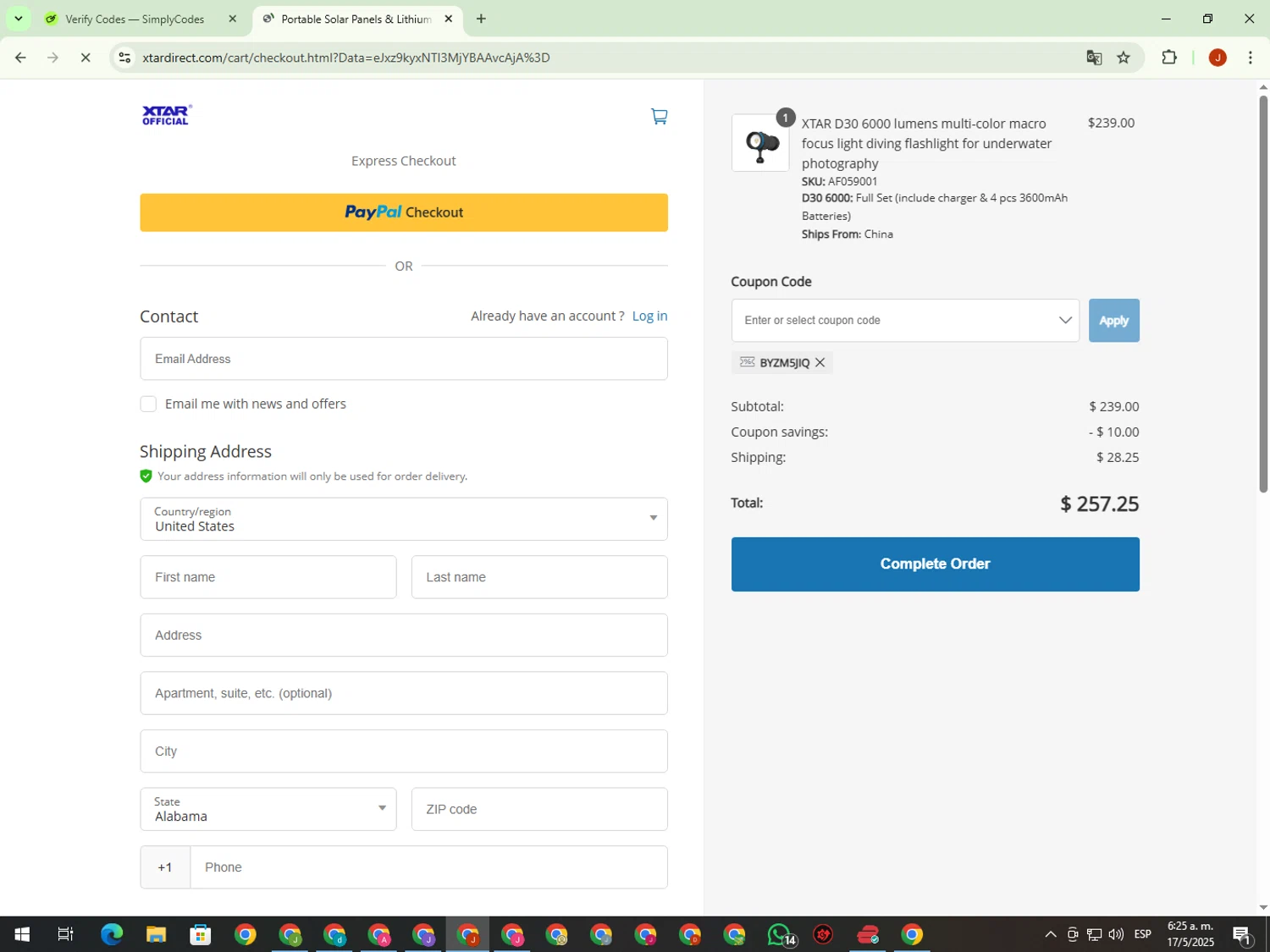Open the tab search dropdown arrow
The width and height of the screenshot is (1270, 952).
pos(18,19)
